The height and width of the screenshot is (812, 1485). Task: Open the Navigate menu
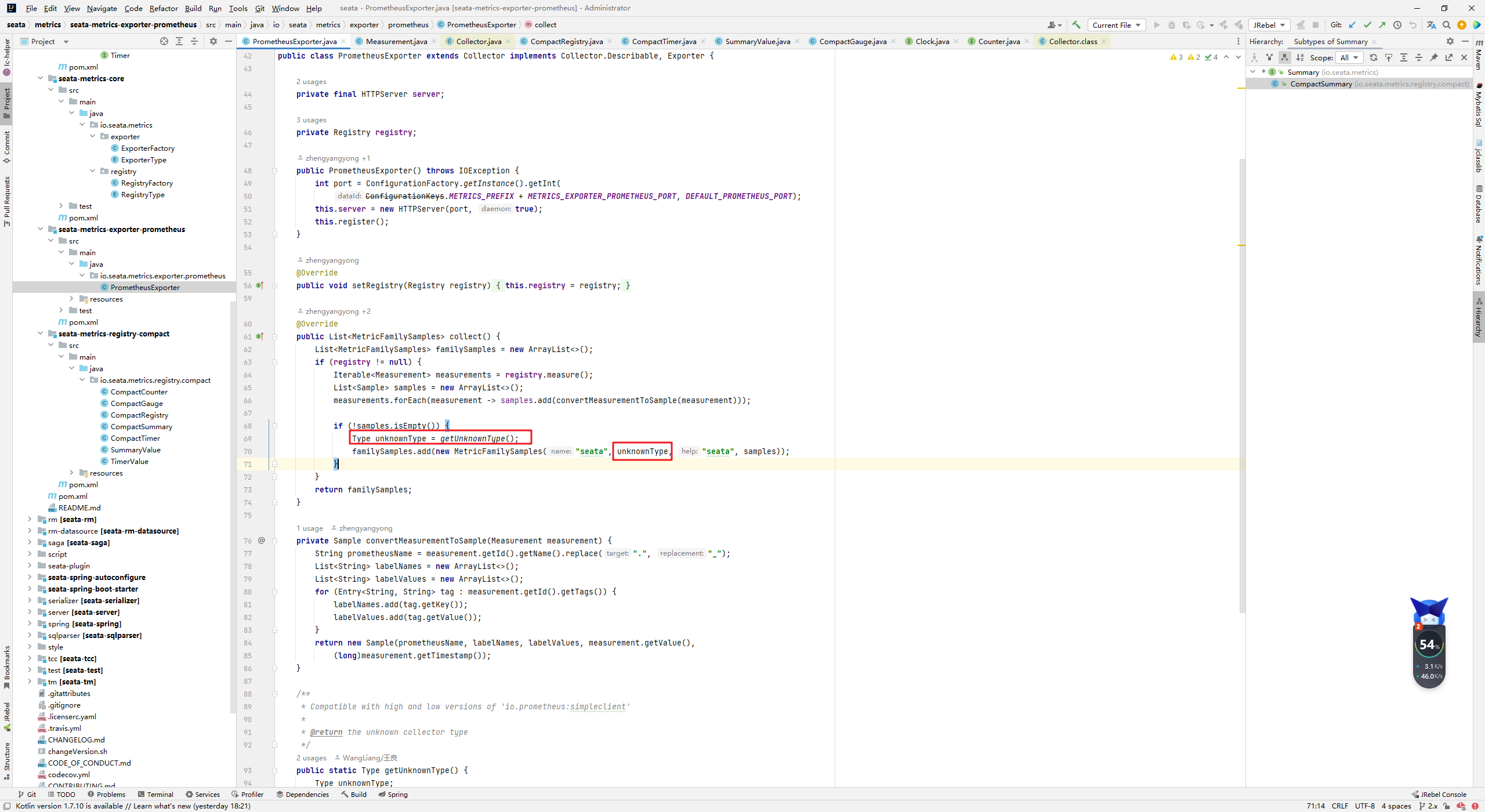[102, 8]
